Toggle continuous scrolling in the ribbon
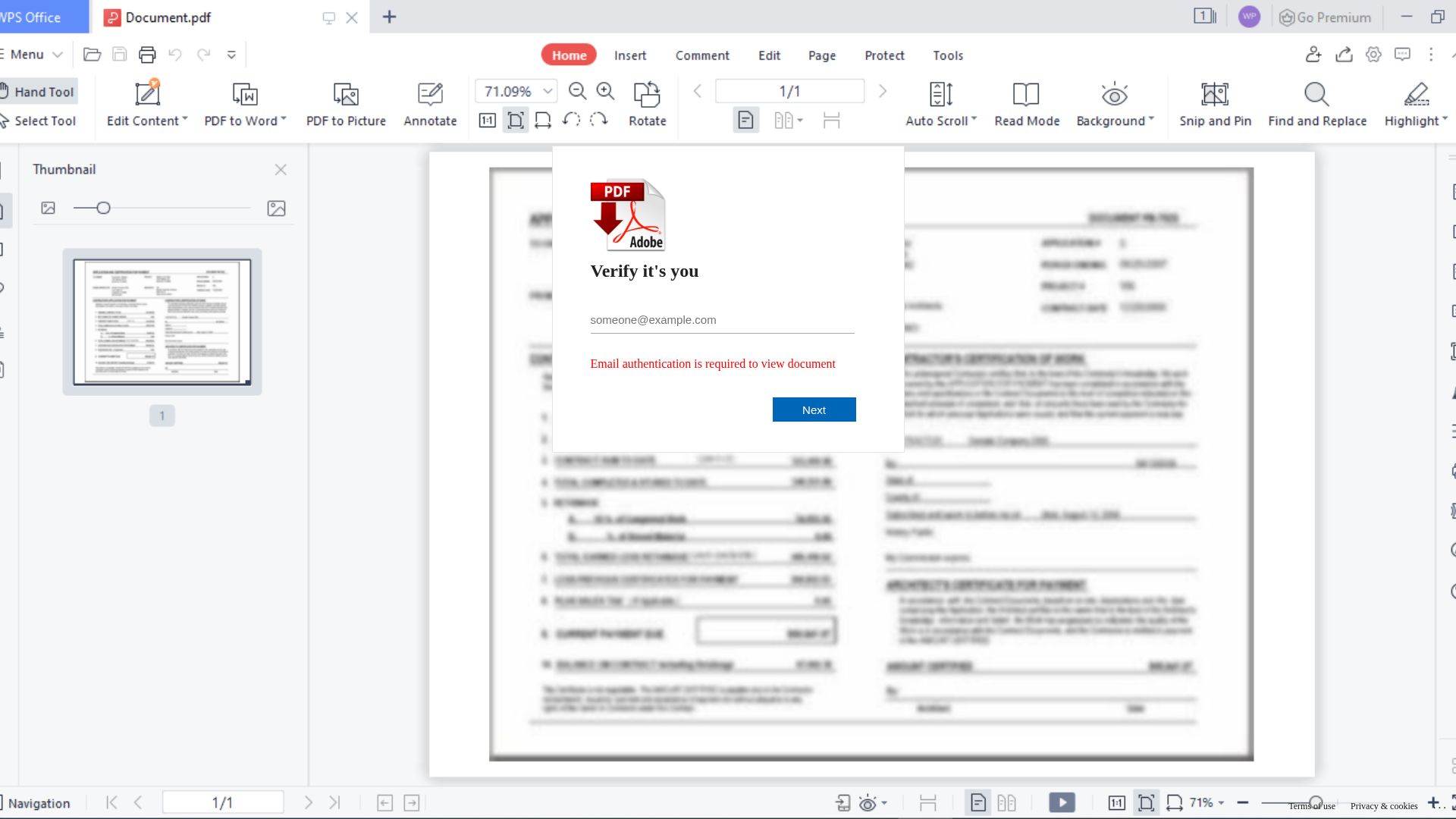This screenshot has height=819, width=1456. pos(832,120)
